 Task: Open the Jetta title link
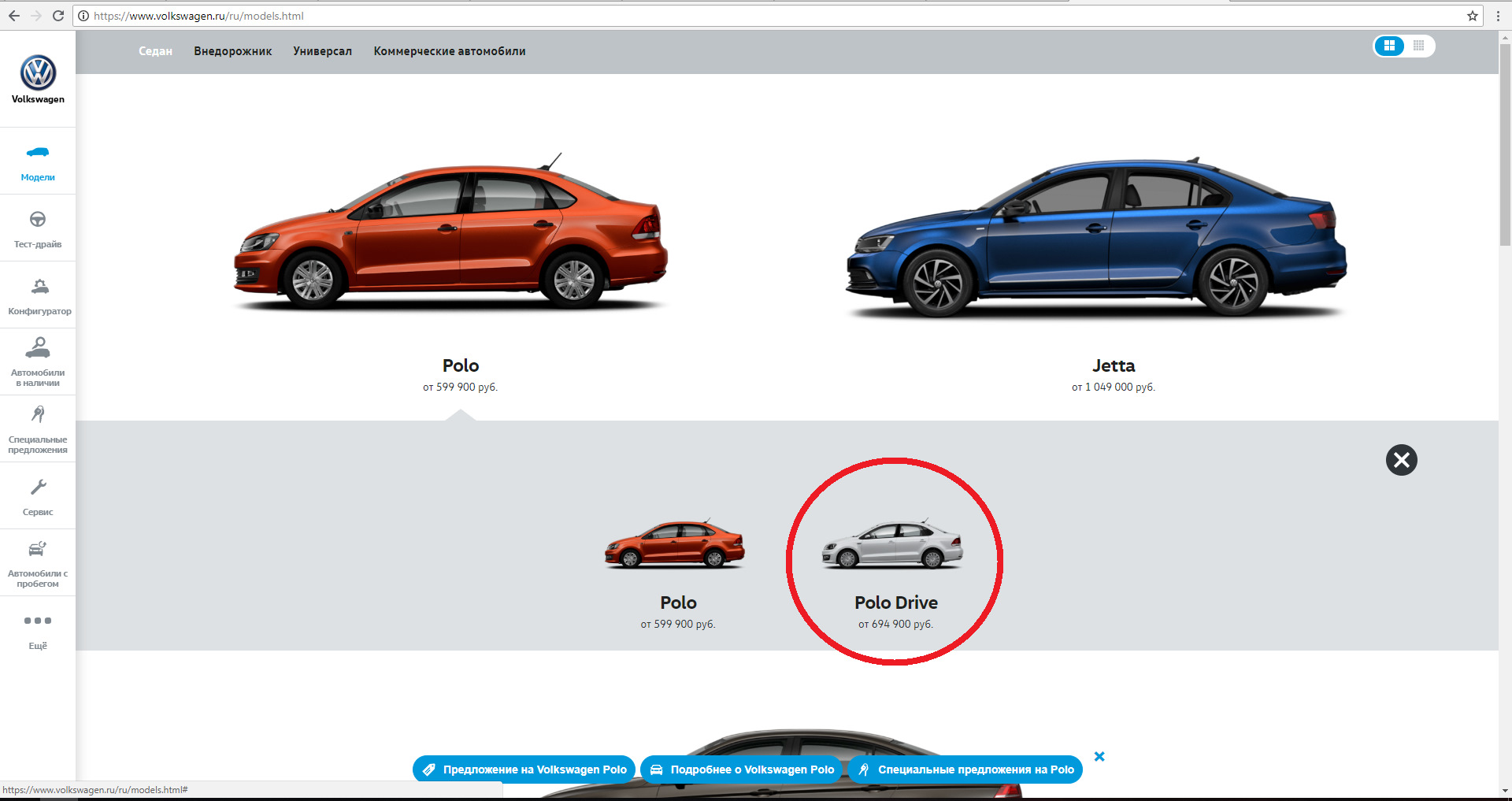pos(1114,365)
